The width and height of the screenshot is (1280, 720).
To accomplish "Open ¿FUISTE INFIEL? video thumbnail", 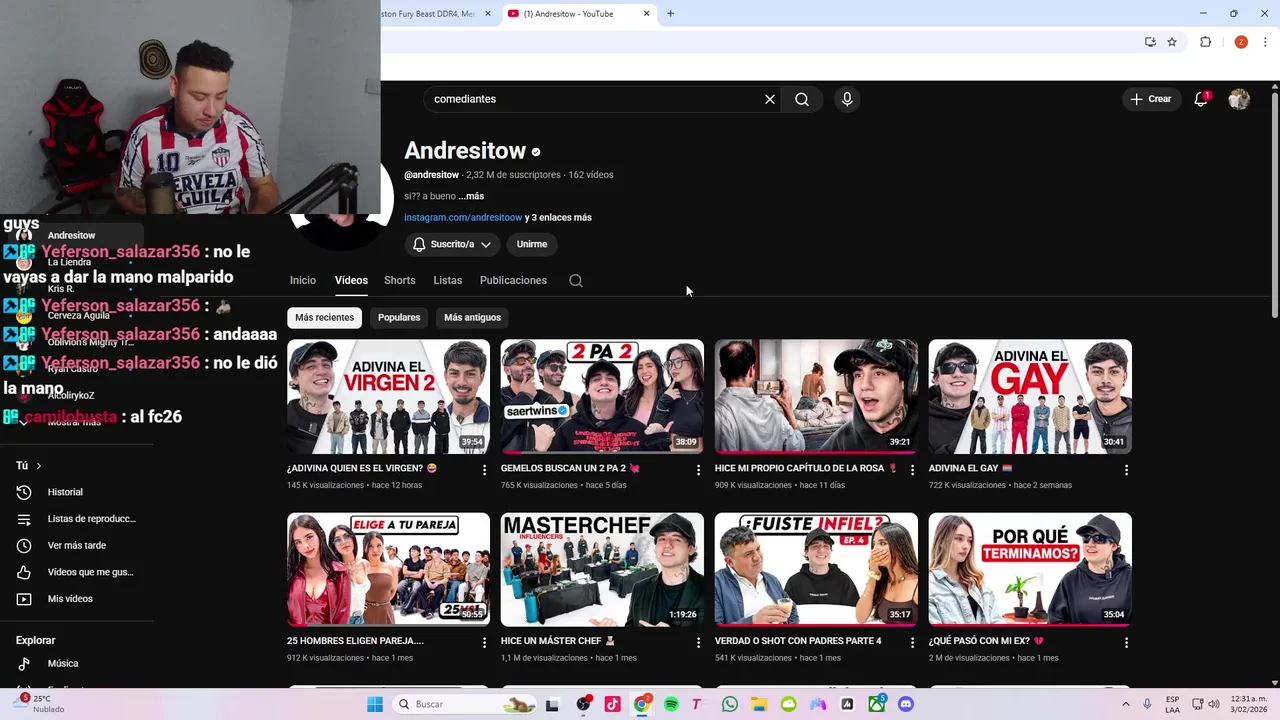I will (x=816, y=570).
